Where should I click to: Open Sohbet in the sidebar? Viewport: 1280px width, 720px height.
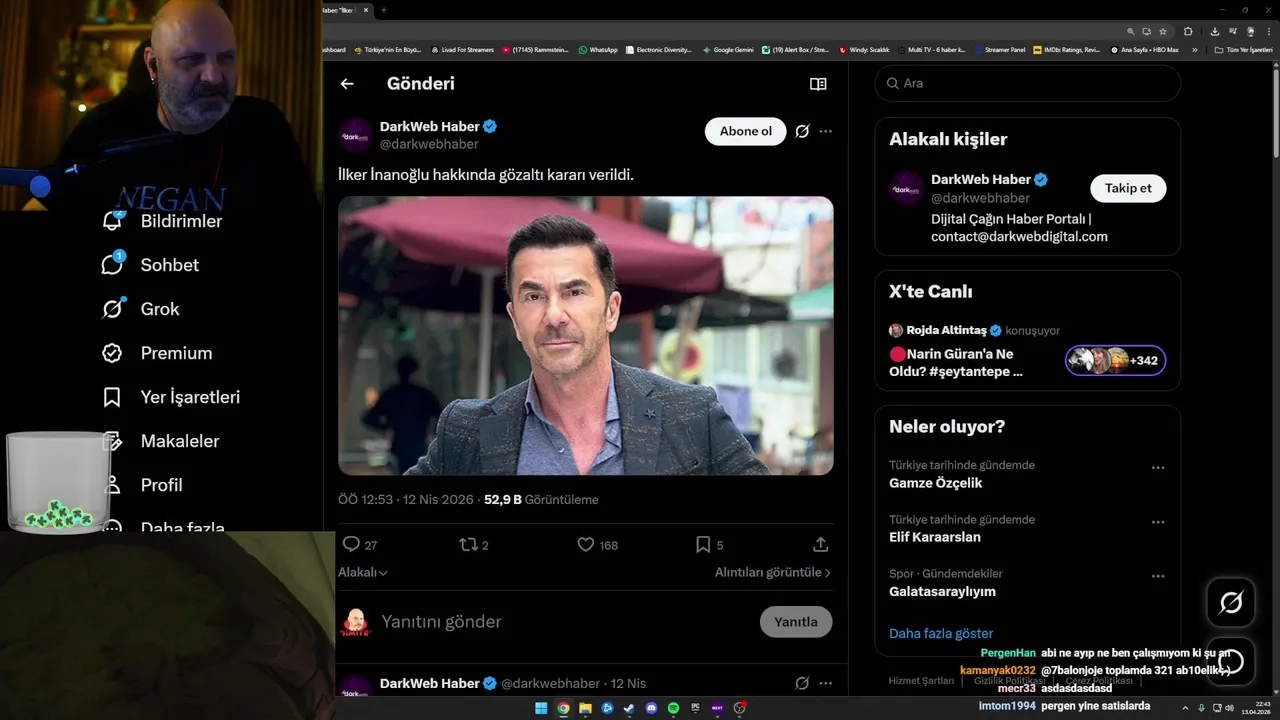coord(150,265)
